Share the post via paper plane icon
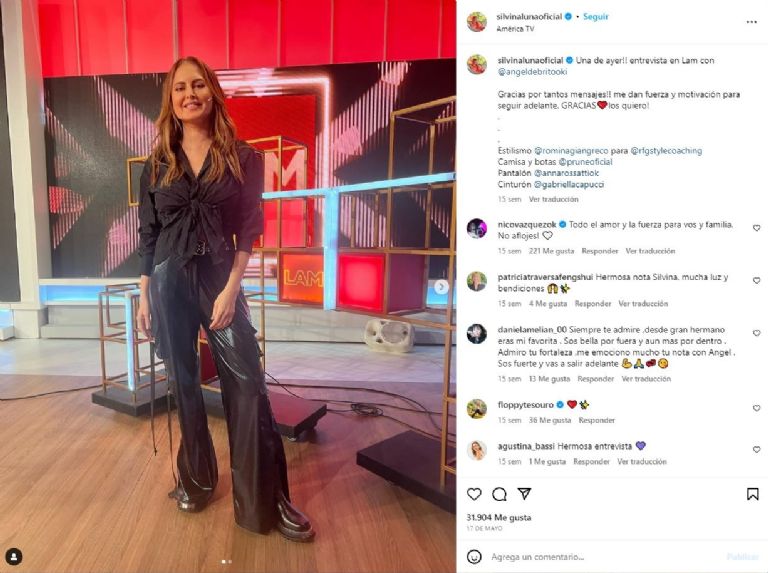Viewport: 768px width, 573px height. coord(524,494)
